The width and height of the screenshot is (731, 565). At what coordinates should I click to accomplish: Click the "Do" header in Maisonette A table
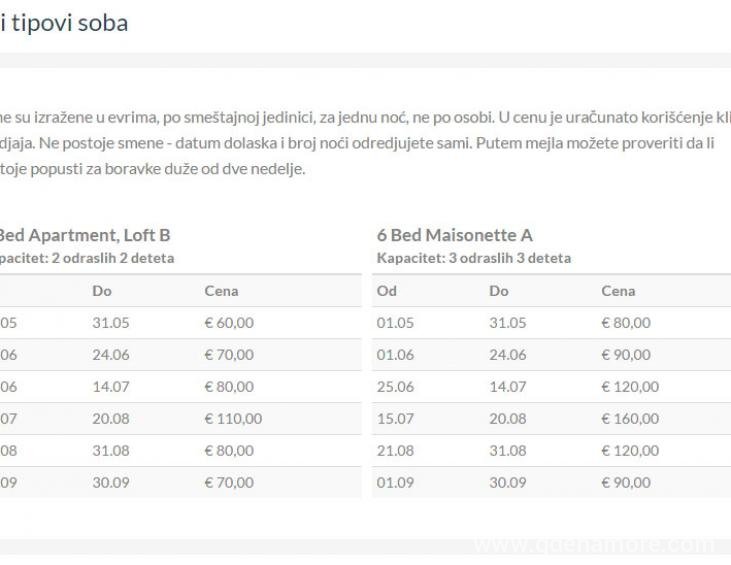click(x=498, y=291)
